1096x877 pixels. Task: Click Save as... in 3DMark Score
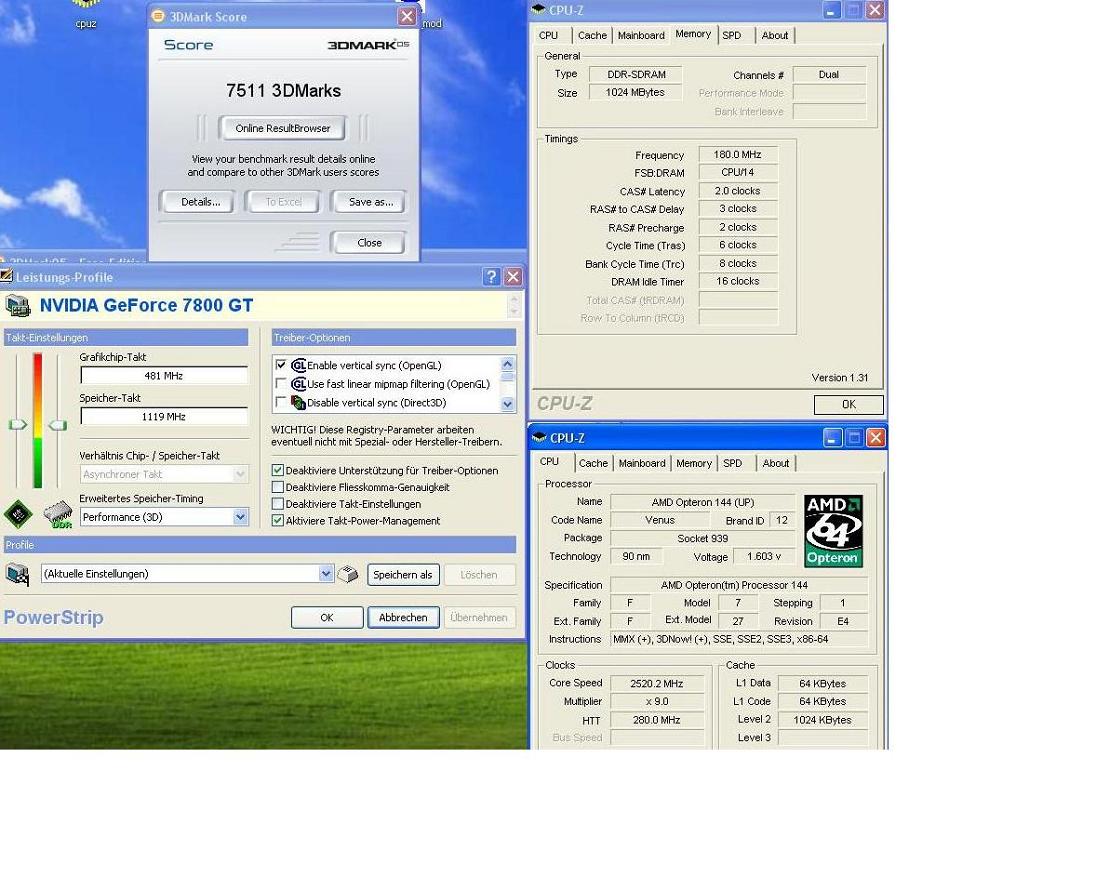[370, 202]
